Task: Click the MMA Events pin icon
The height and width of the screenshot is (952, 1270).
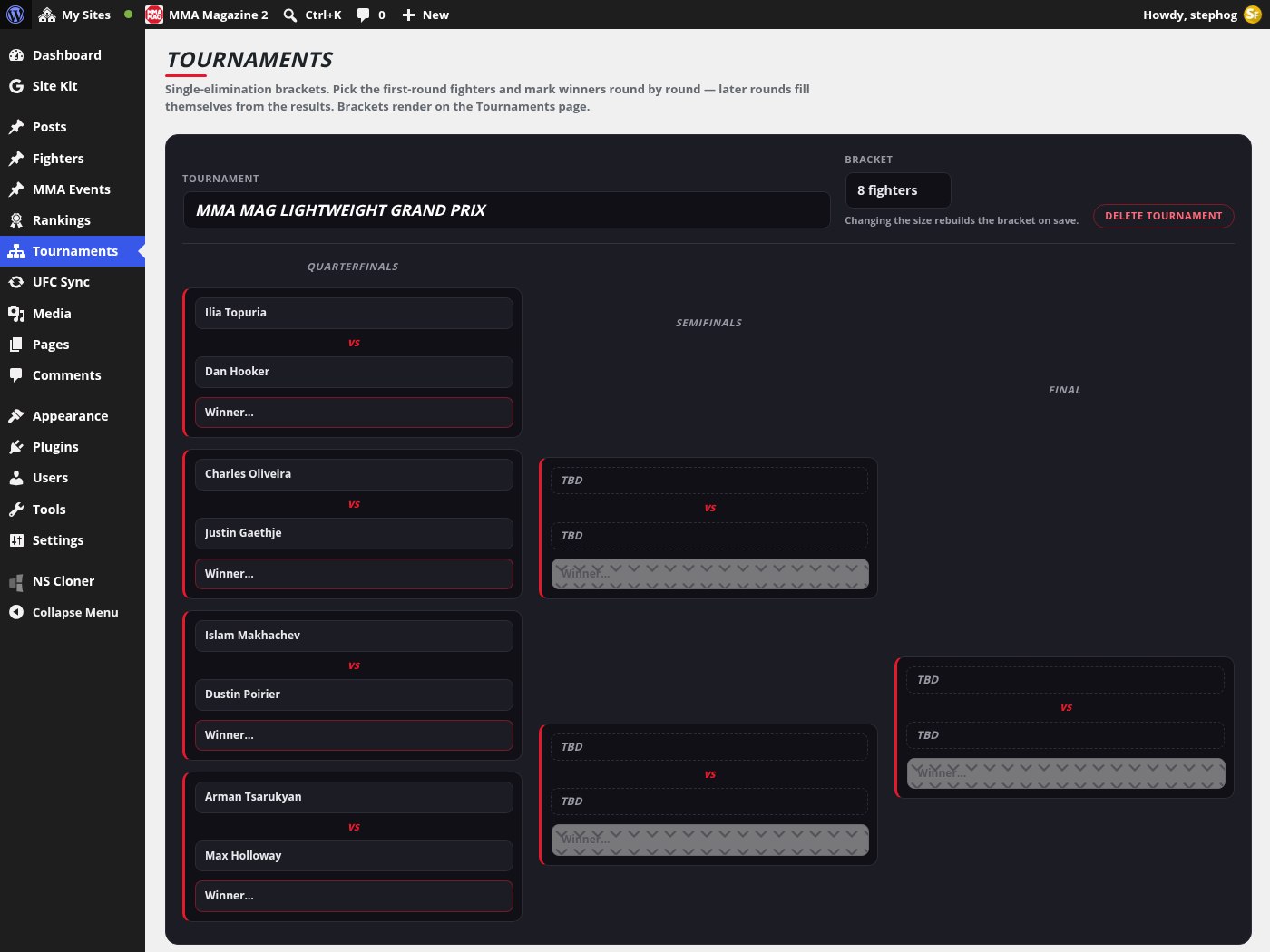Action: pos(16,189)
